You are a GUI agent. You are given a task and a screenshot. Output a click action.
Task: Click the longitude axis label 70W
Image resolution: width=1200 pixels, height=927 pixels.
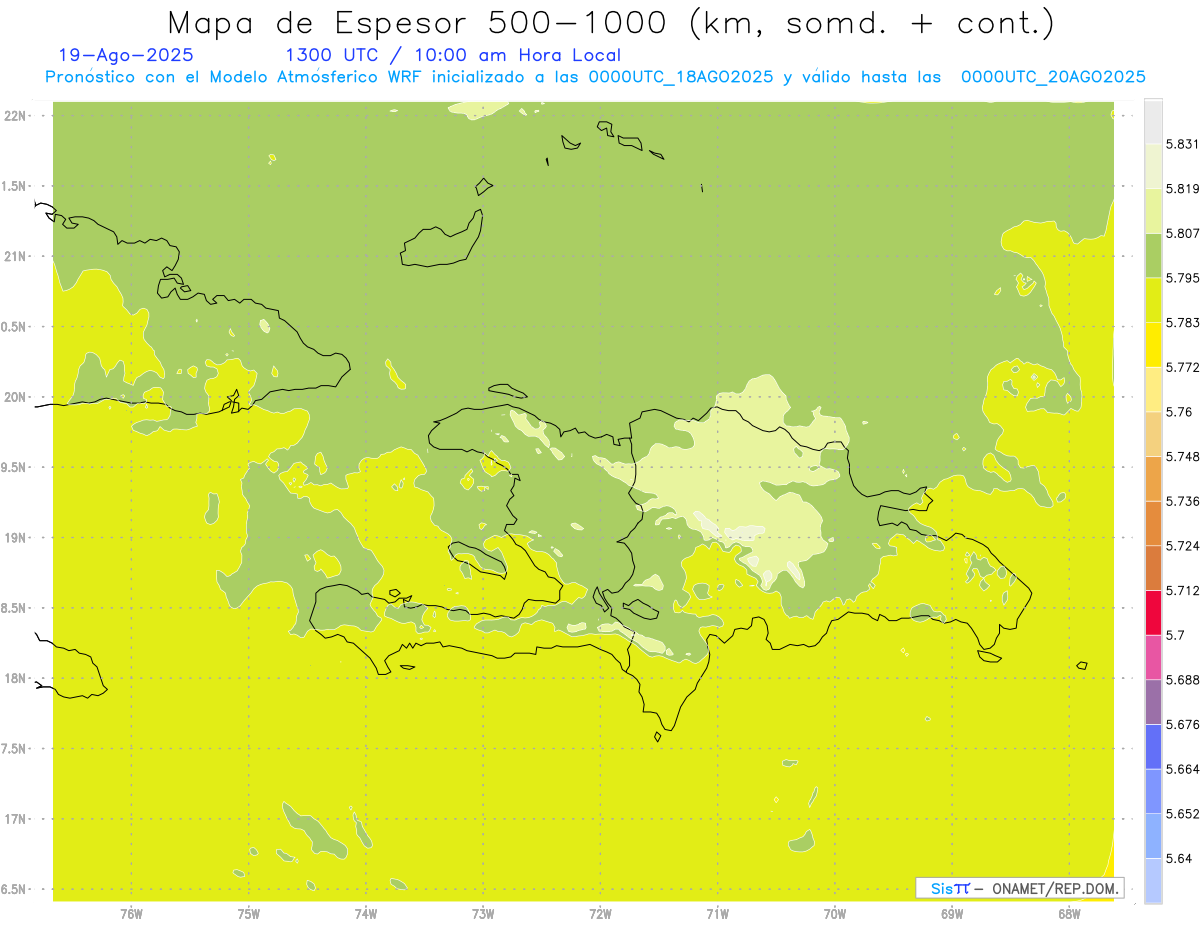coord(835,913)
